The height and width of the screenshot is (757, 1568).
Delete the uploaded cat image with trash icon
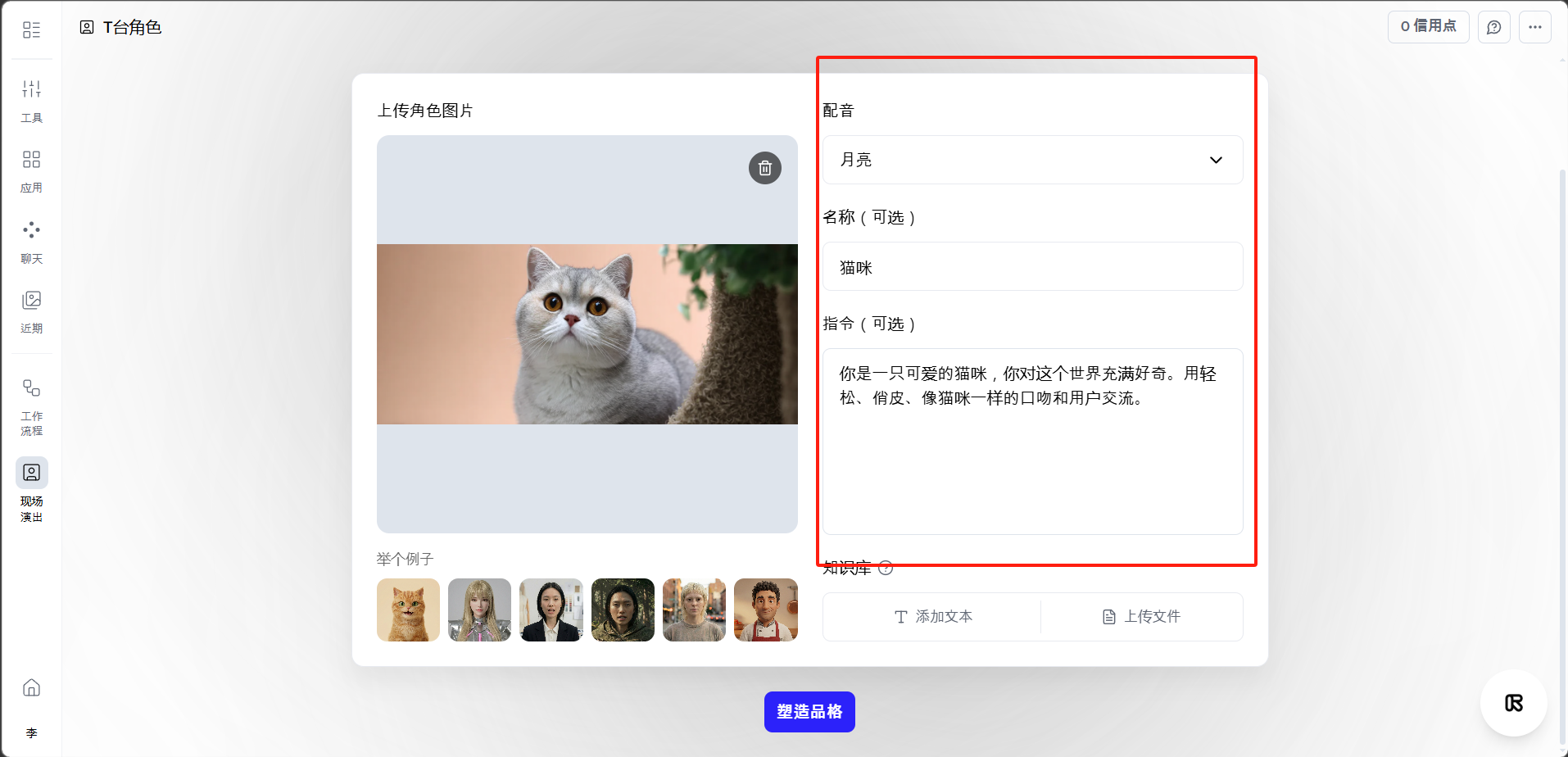(x=764, y=168)
